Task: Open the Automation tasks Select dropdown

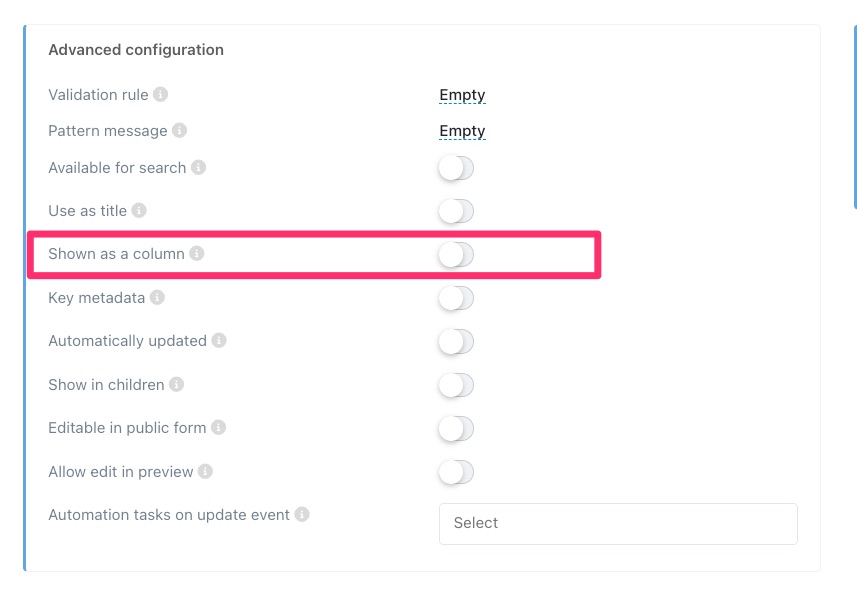Action: click(617, 523)
